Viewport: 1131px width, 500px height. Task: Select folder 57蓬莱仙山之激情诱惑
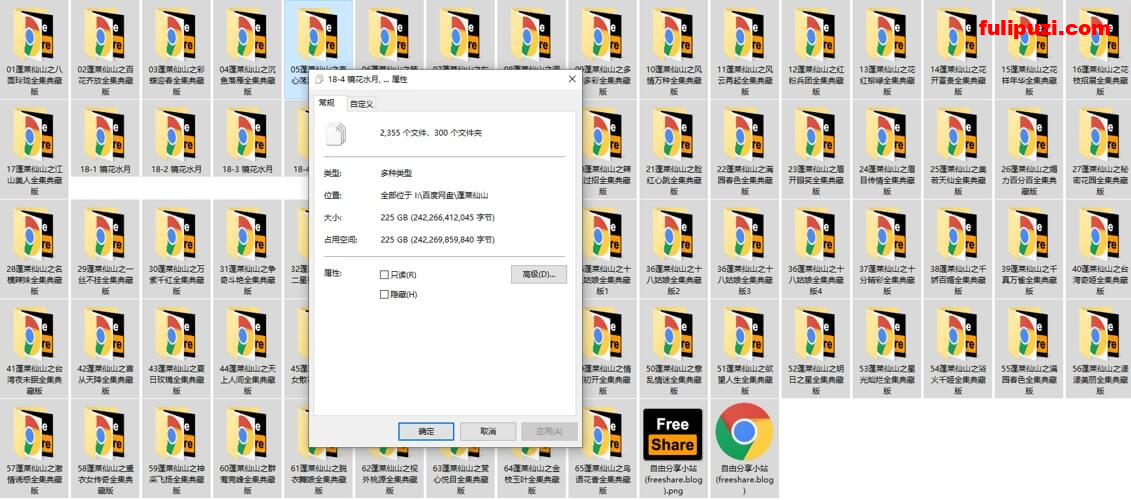tap(34, 449)
